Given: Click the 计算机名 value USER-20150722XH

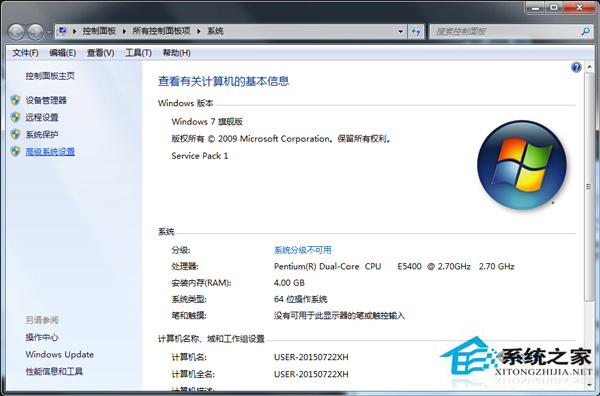Looking at the screenshot, I should coord(311,357).
